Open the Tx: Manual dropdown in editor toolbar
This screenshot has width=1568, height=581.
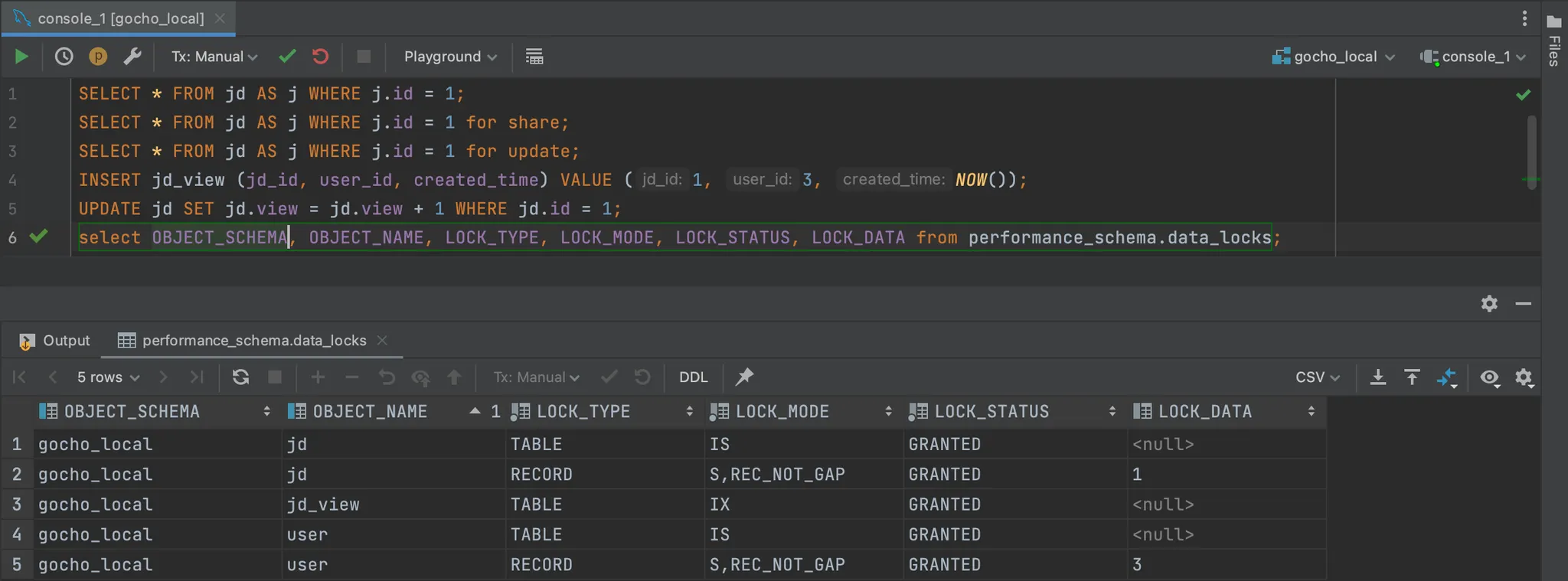pos(214,57)
